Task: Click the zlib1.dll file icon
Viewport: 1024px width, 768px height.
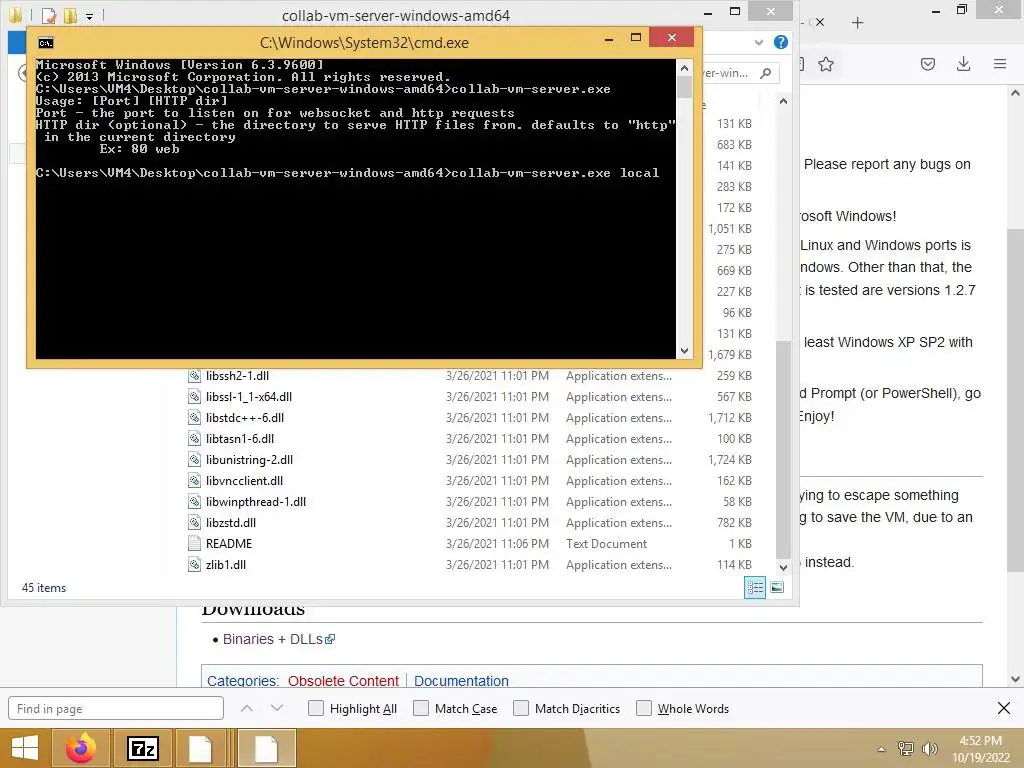Action: click(x=194, y=564)
